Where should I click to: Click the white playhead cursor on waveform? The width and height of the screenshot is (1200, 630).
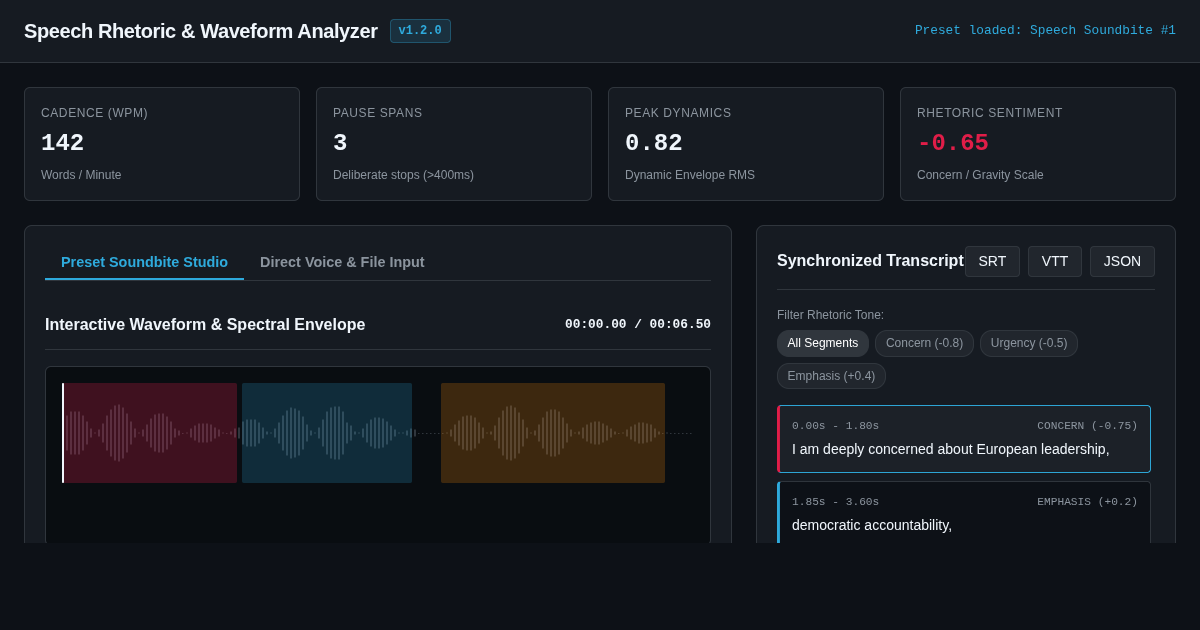tap(63, 433)
